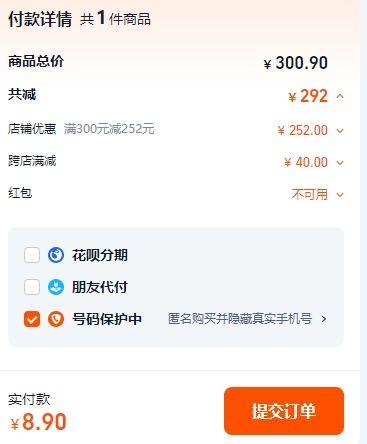Click the 号码保护中 label
This screenshot has width=367, height=444.
pos(107,319)
